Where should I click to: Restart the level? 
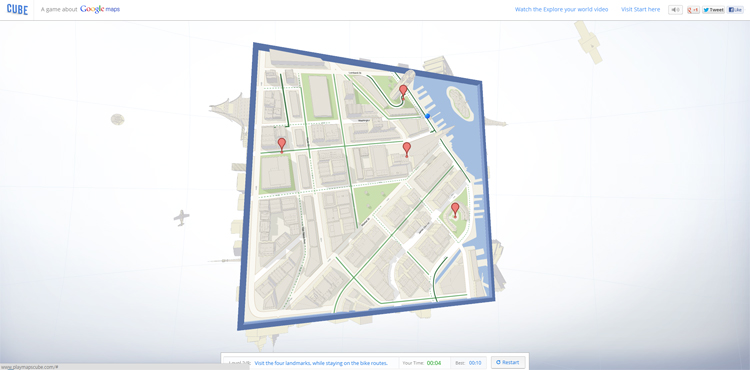508,362
